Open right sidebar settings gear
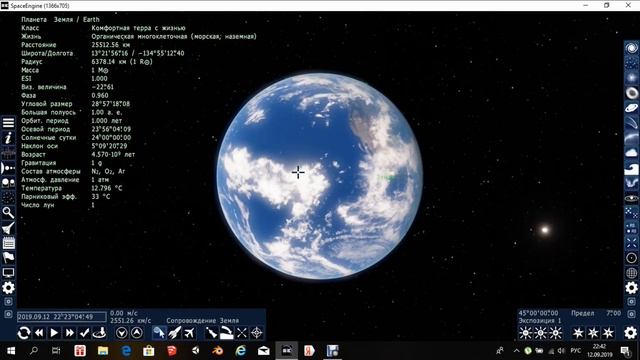The height and width of the screenshot is (360, 640). [x=631, y=288]
